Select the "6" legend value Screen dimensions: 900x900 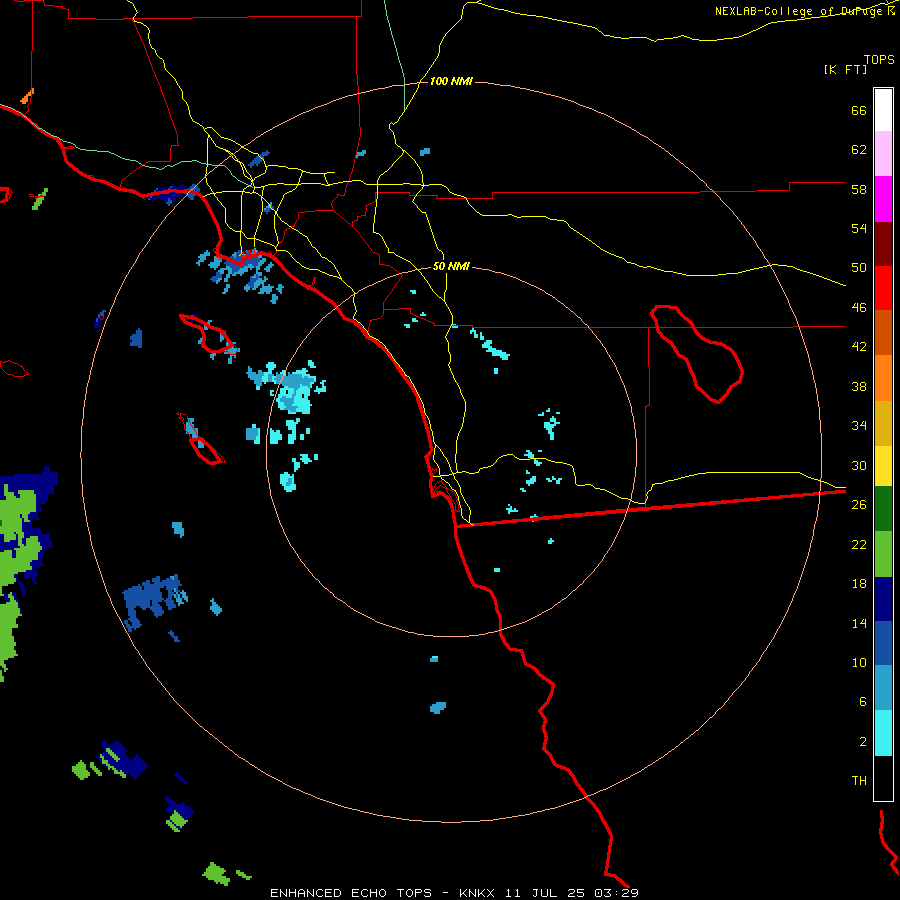click(x=863, y=702)
